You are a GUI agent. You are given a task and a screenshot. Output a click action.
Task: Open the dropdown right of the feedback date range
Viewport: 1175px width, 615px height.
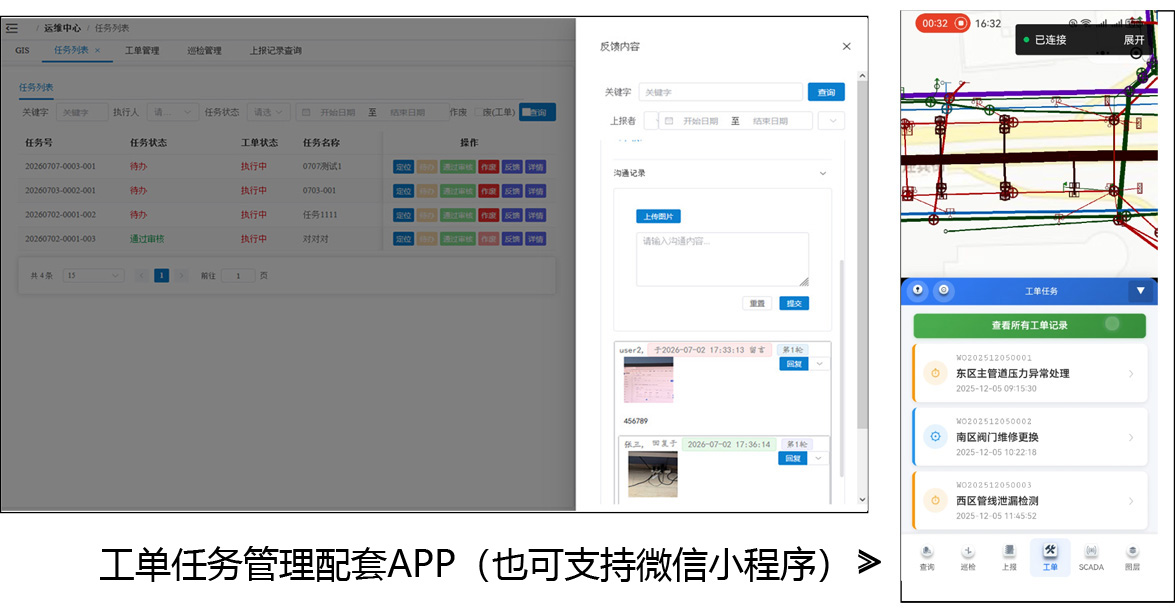[832, 121]
